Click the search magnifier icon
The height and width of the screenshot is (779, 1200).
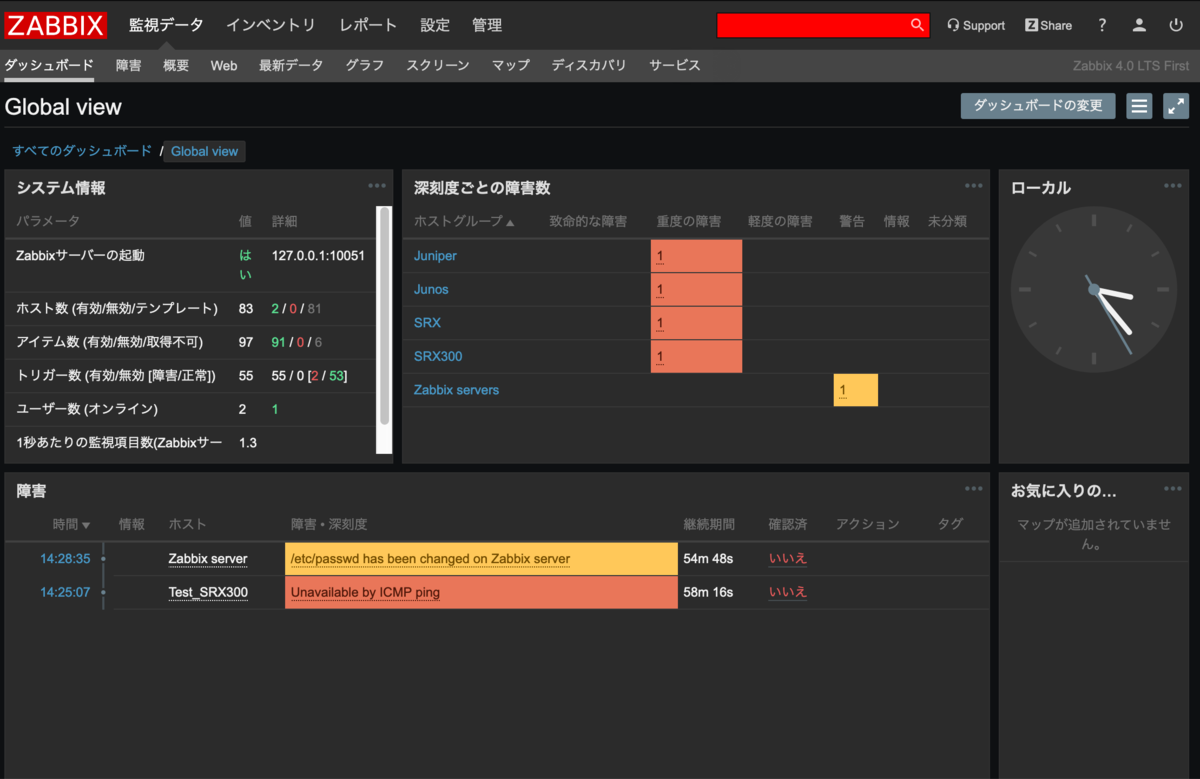pos(917,25)
